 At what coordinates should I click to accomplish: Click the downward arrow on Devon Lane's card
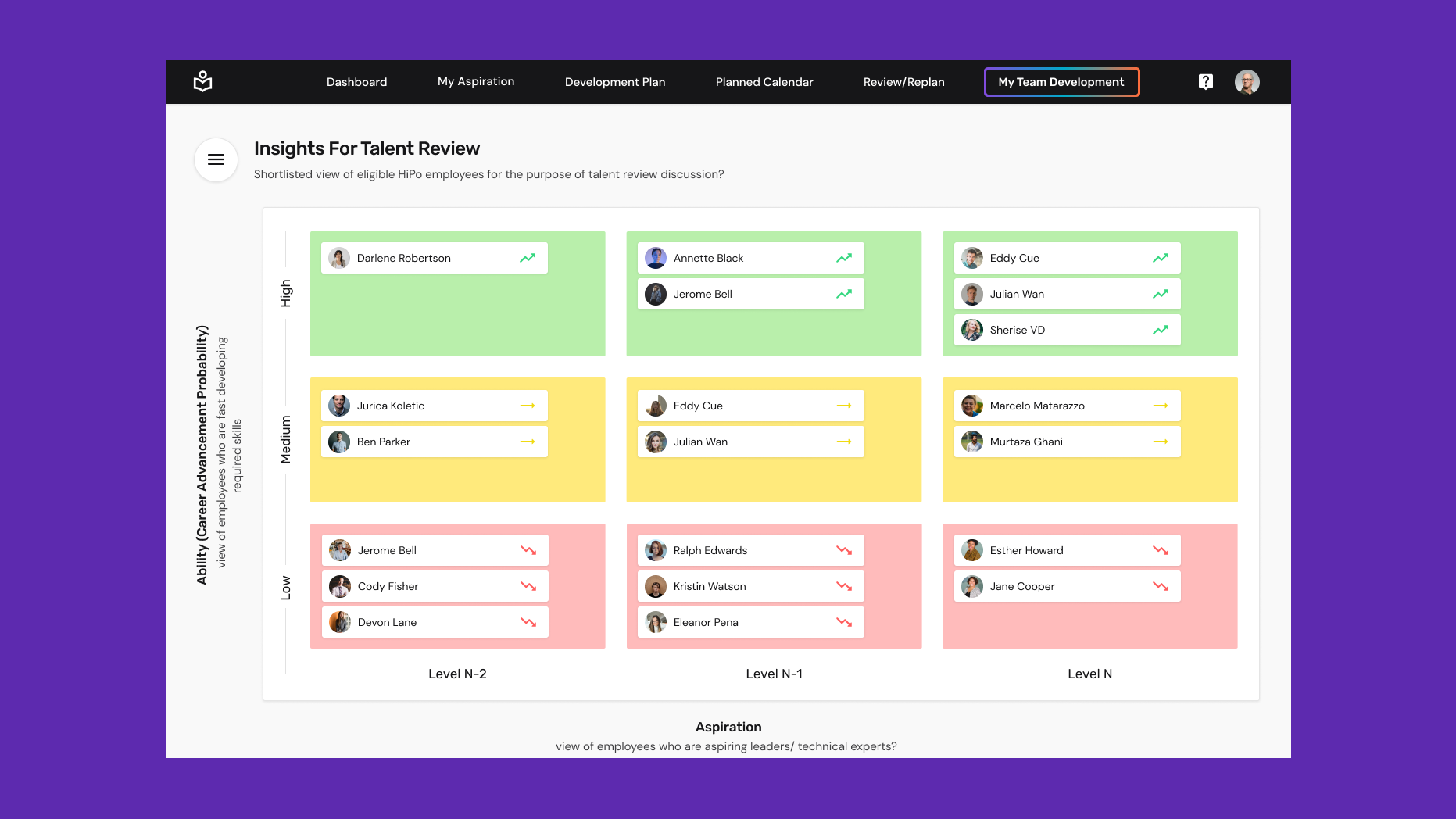(528, 622)
